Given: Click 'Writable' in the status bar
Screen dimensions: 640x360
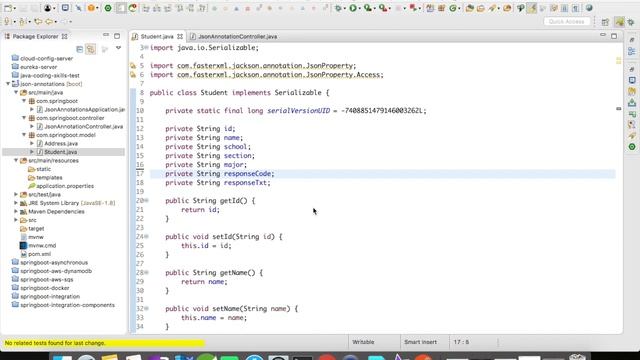Looking at the screenshot, I should pyautogui.click(x=363, y=342).
